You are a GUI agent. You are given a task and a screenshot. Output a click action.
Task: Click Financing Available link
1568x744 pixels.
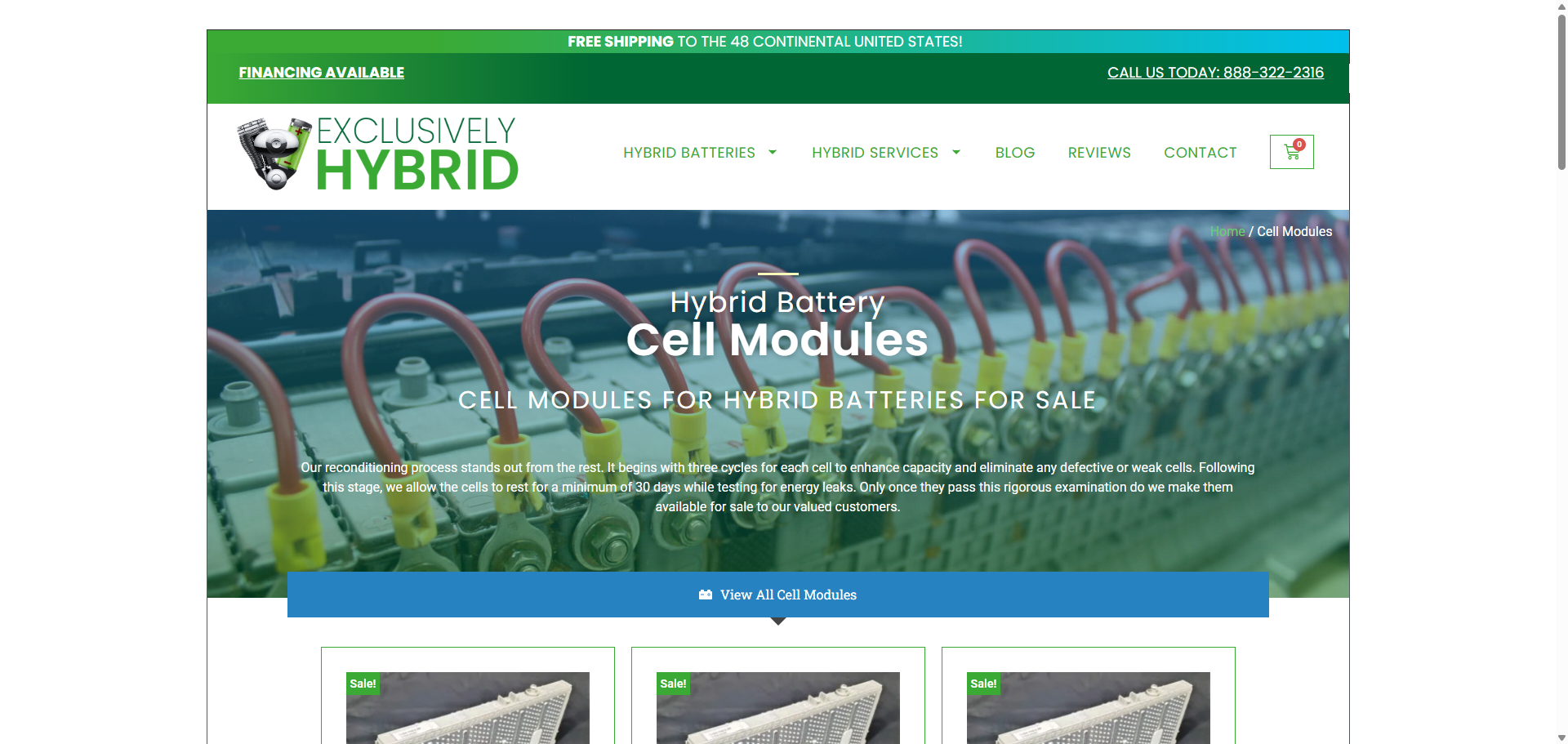point(322,73)
